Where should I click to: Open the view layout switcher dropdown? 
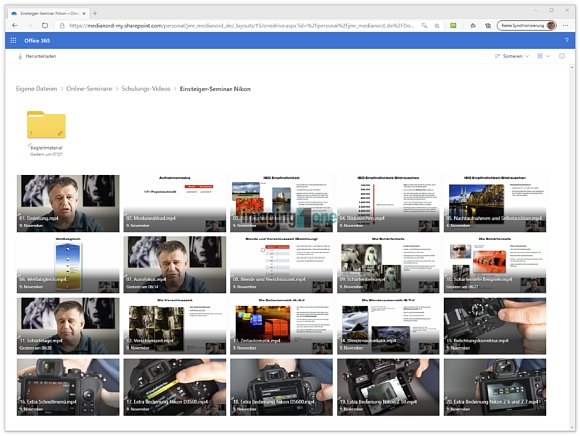pyautogui.click(x=543, y=56)
